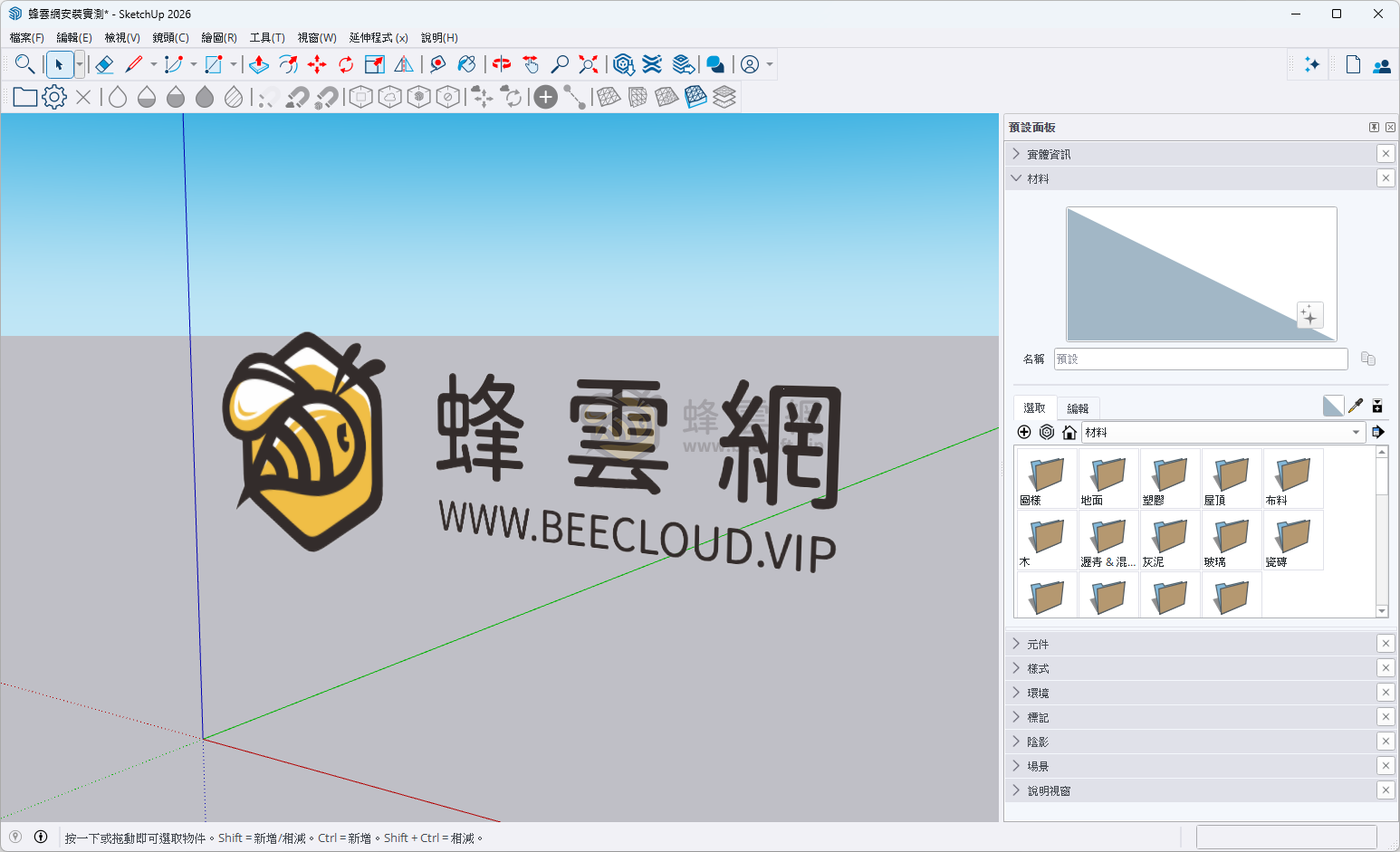Choose the Zoom magnifier tool
This screenshot has width=1400, height=852.
coord(560,64)
